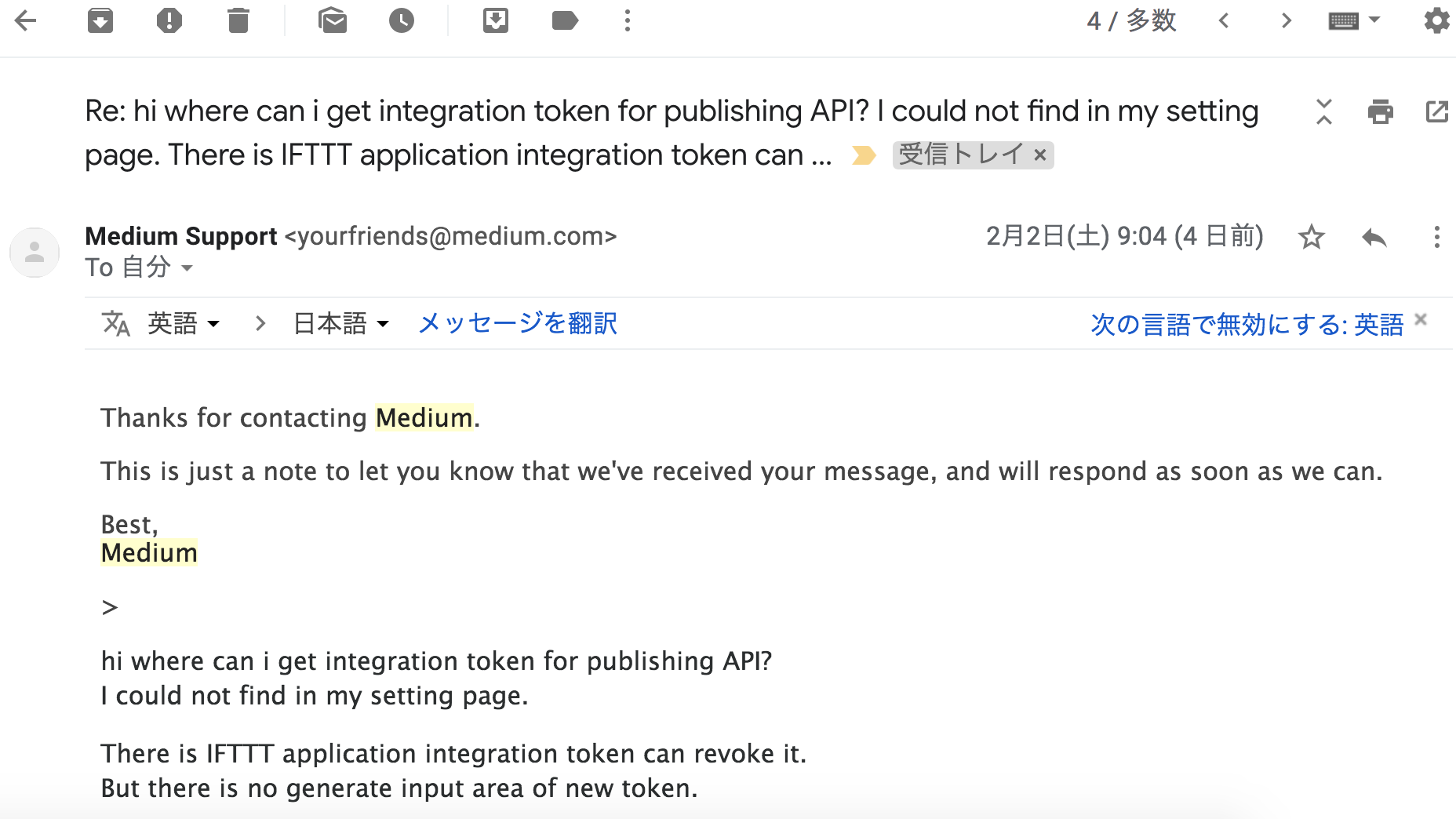Viewport: 1456px width, 819px height.
Task: Open the sender's profile avatar
Action: [x=35, y=253]
